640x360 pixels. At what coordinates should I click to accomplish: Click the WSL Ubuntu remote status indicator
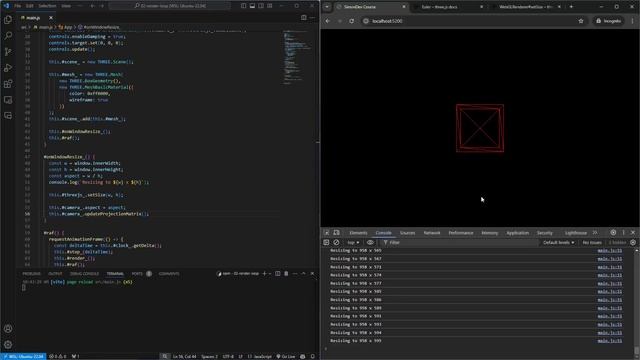coord(23,356)
